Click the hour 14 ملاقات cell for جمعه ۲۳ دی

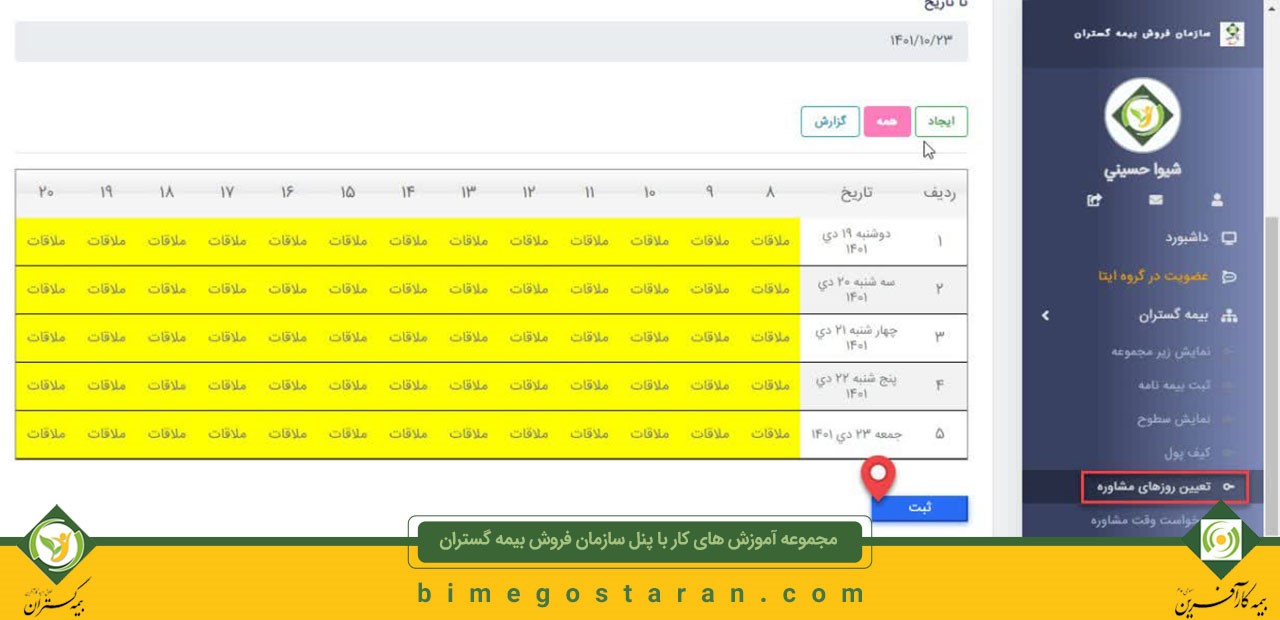(x=408, y=434)
